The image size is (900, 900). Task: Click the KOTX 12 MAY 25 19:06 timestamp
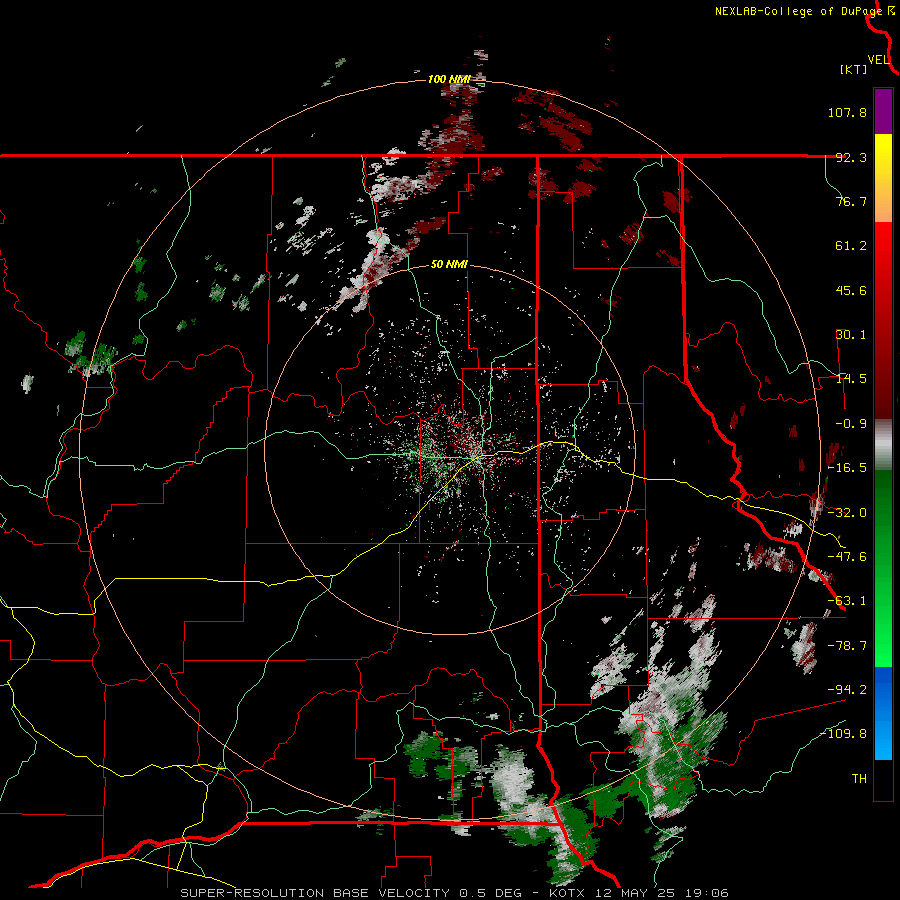[639, 893]
